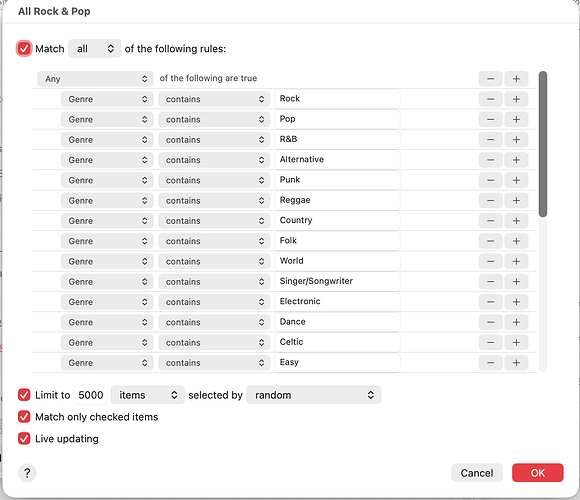
Task: Add a rule after the Rock row
Action: [516, 99]
